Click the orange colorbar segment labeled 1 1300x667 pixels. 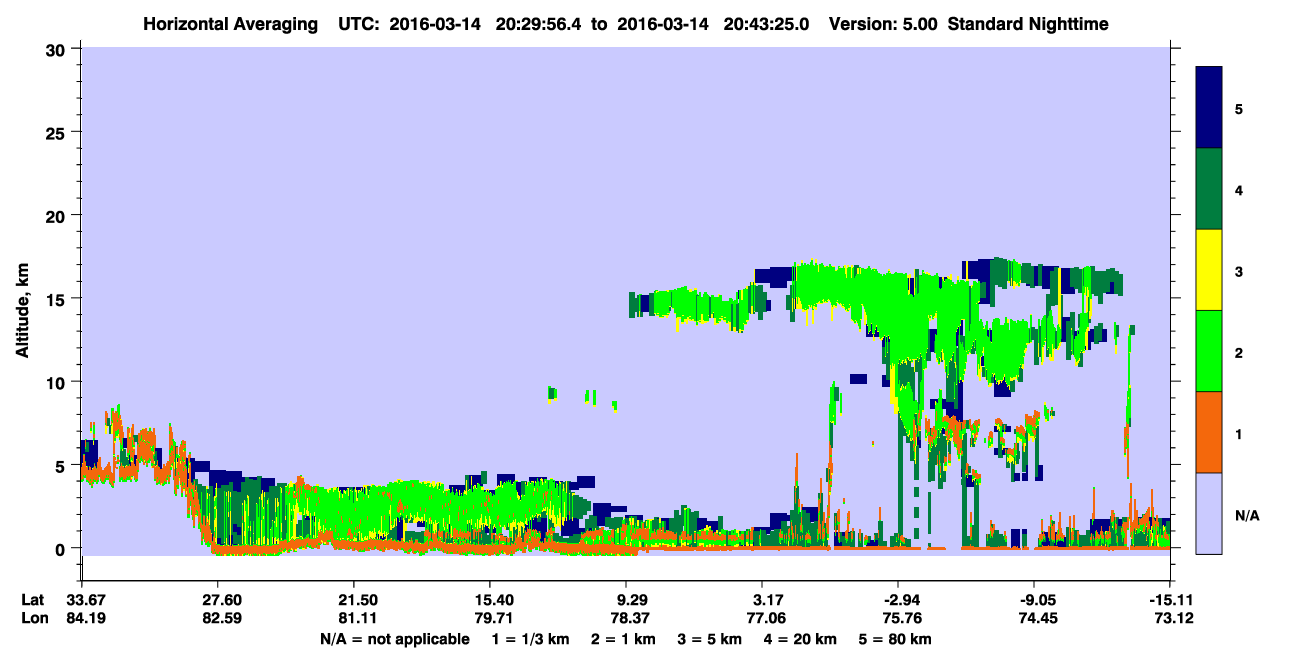[x=1209, y=432]
